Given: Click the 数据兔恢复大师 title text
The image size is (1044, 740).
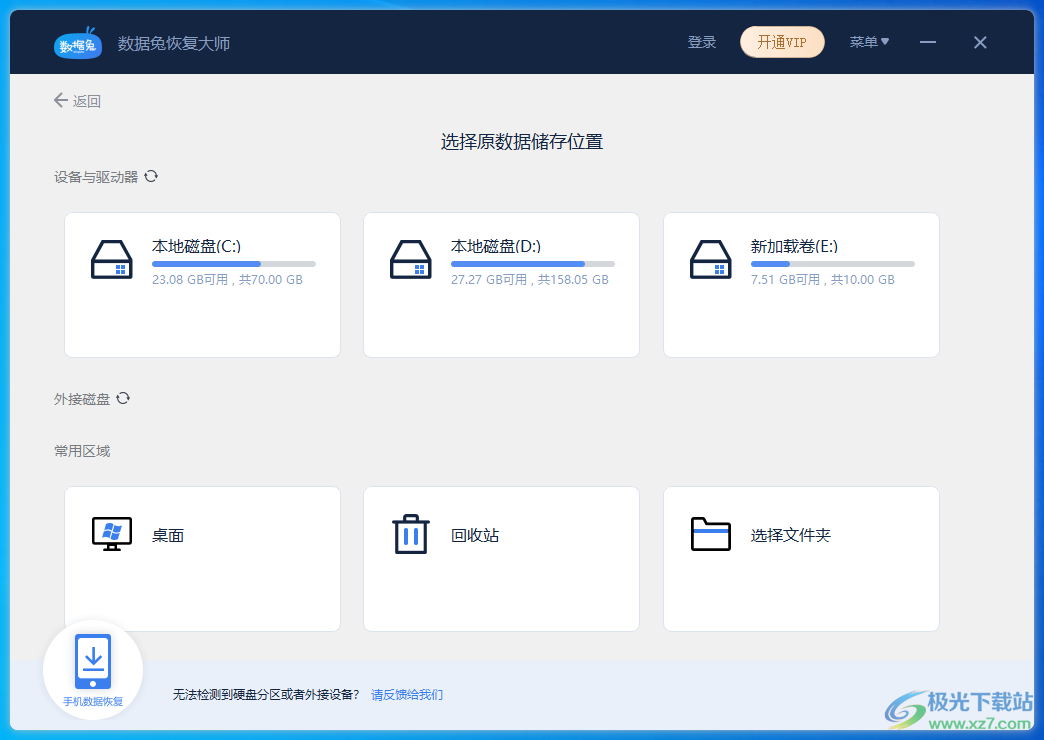Looking at the screenshot, I should click(174, 42).
